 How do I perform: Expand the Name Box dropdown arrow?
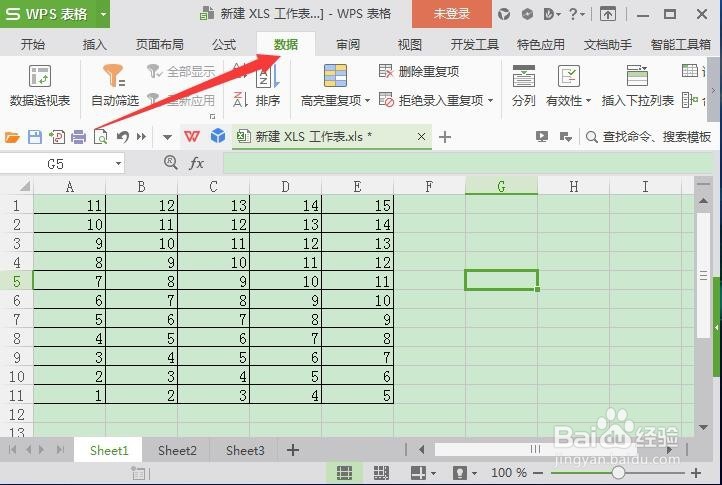118,164
